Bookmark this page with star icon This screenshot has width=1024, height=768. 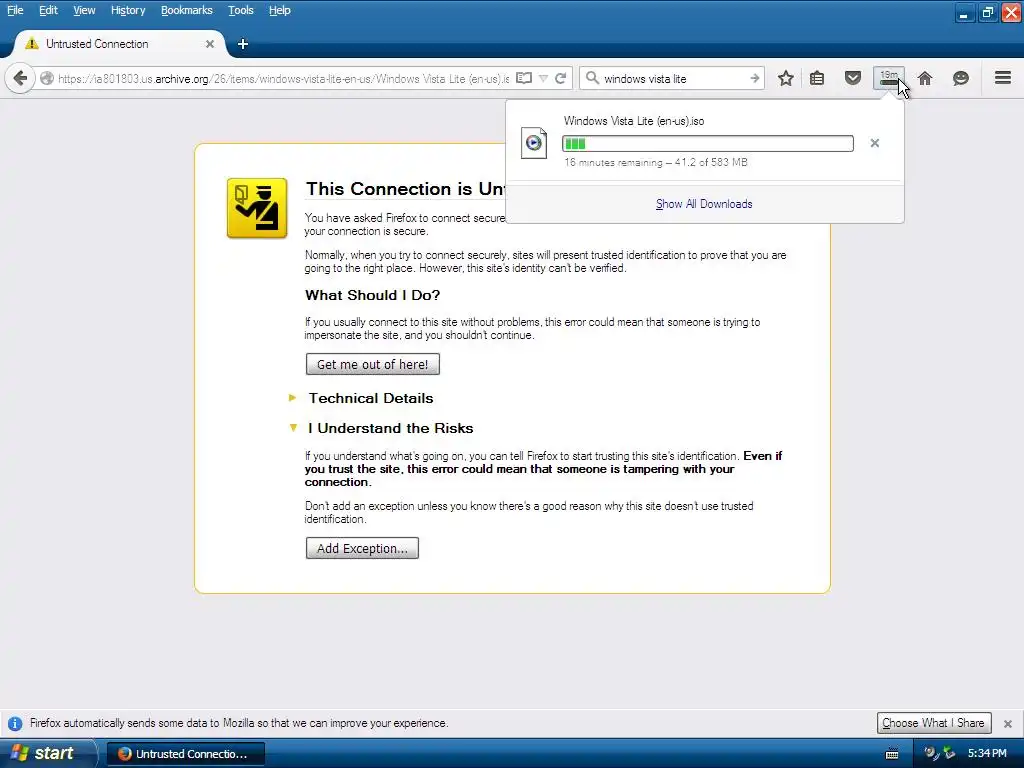786,78
